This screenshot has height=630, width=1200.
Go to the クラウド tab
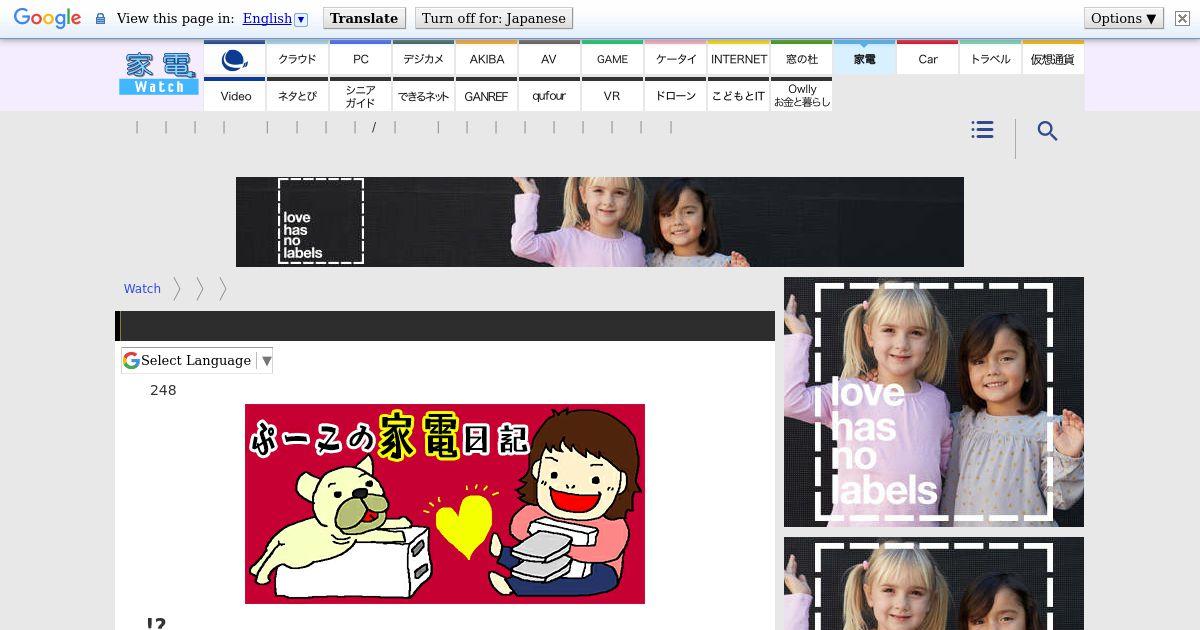(297, 59)
